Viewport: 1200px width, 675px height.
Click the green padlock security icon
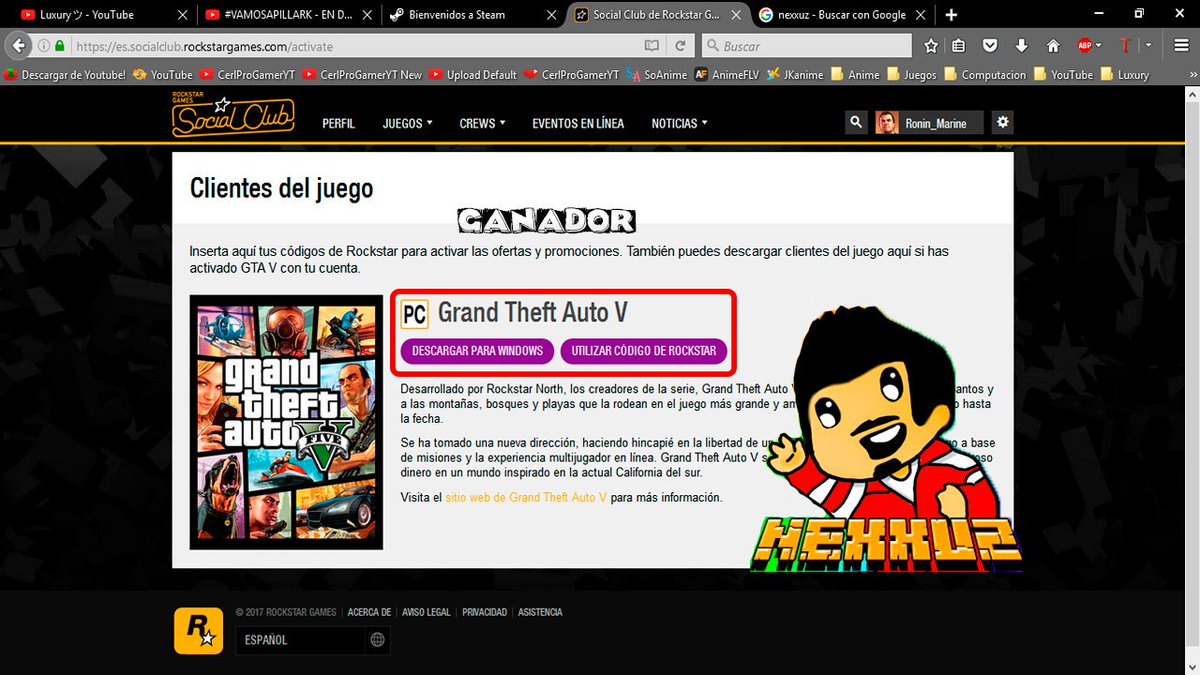point(60,46)
